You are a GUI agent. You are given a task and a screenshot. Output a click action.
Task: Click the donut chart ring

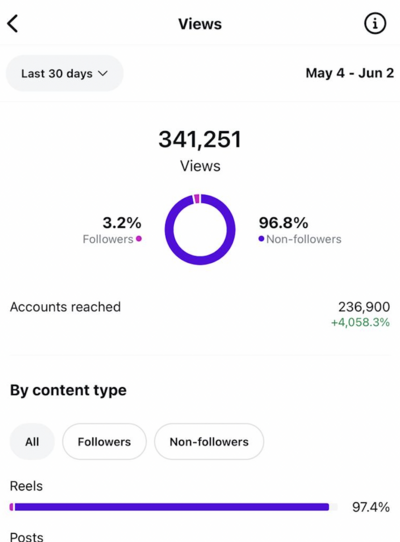click(x=200, y=230)
